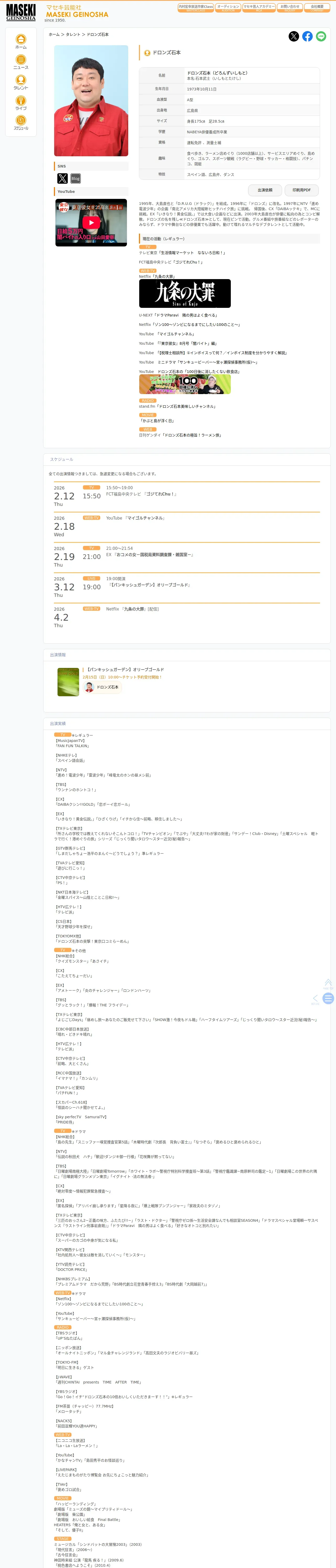The width and height of the screenshot is (336, 1568).
Task: Click the 印刷用PDF button
Action: point(301,190)
